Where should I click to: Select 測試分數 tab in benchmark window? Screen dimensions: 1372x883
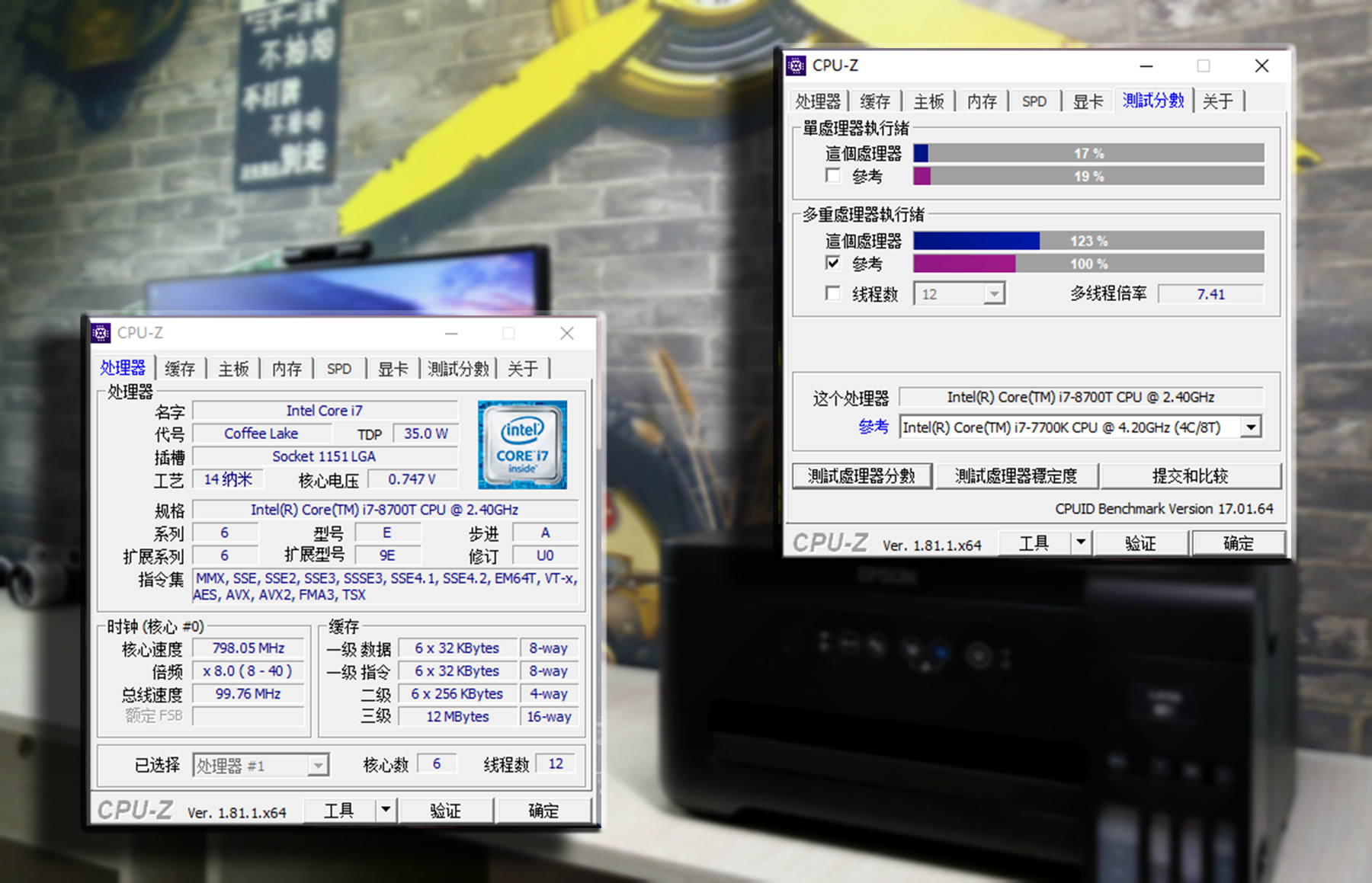[1153, 100]
